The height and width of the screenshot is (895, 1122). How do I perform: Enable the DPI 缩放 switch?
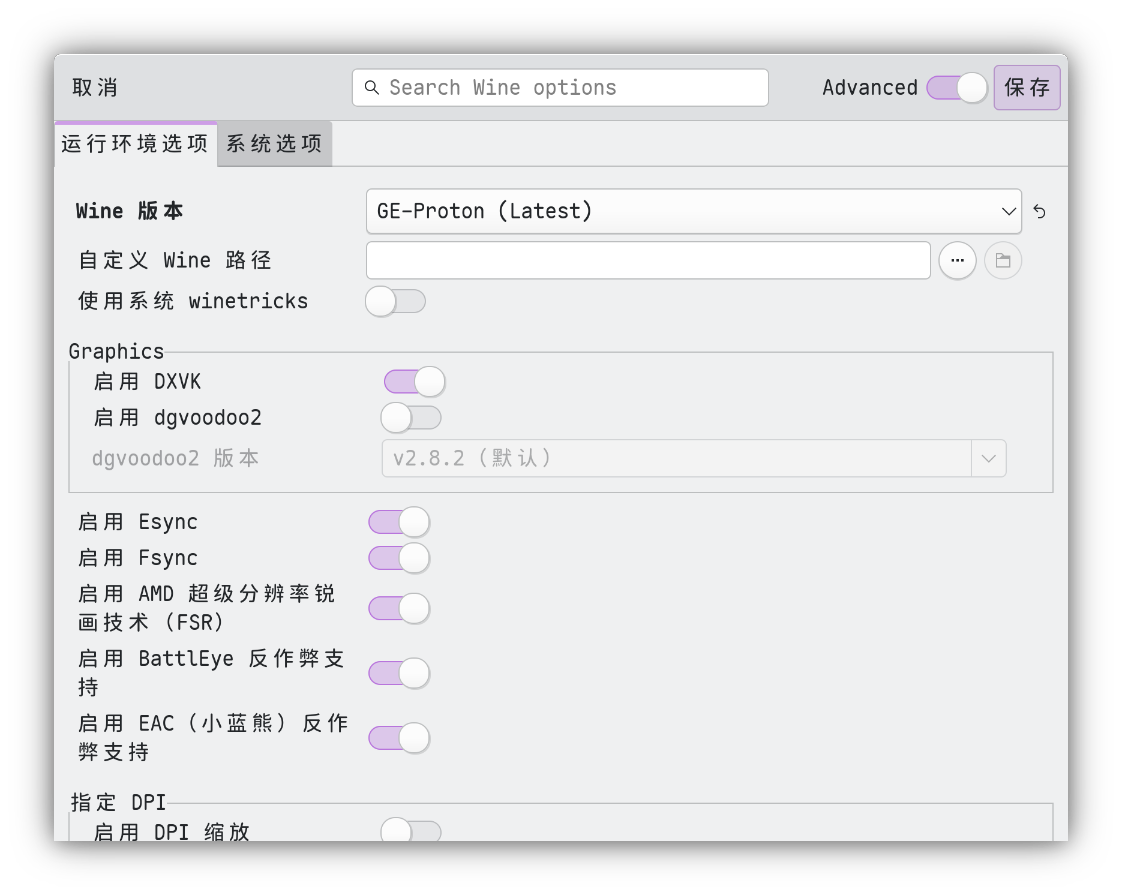411,831
